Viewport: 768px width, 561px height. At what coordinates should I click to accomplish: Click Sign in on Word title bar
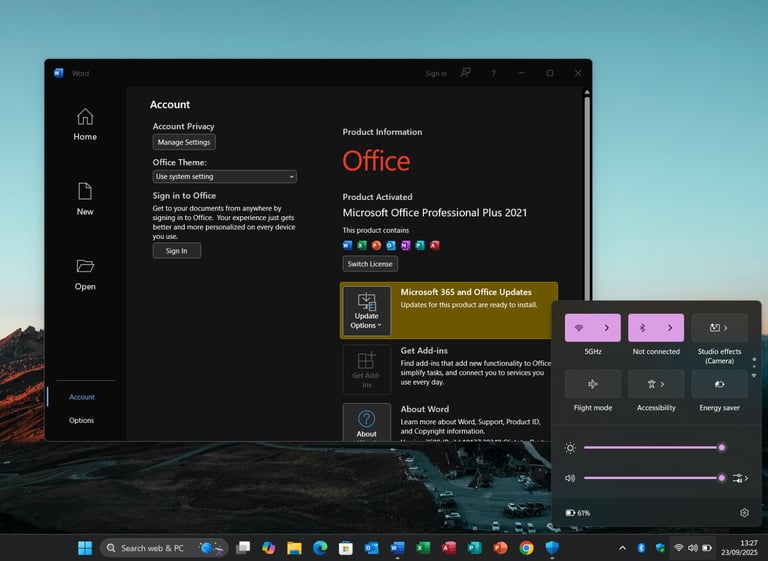coord(436,73)
